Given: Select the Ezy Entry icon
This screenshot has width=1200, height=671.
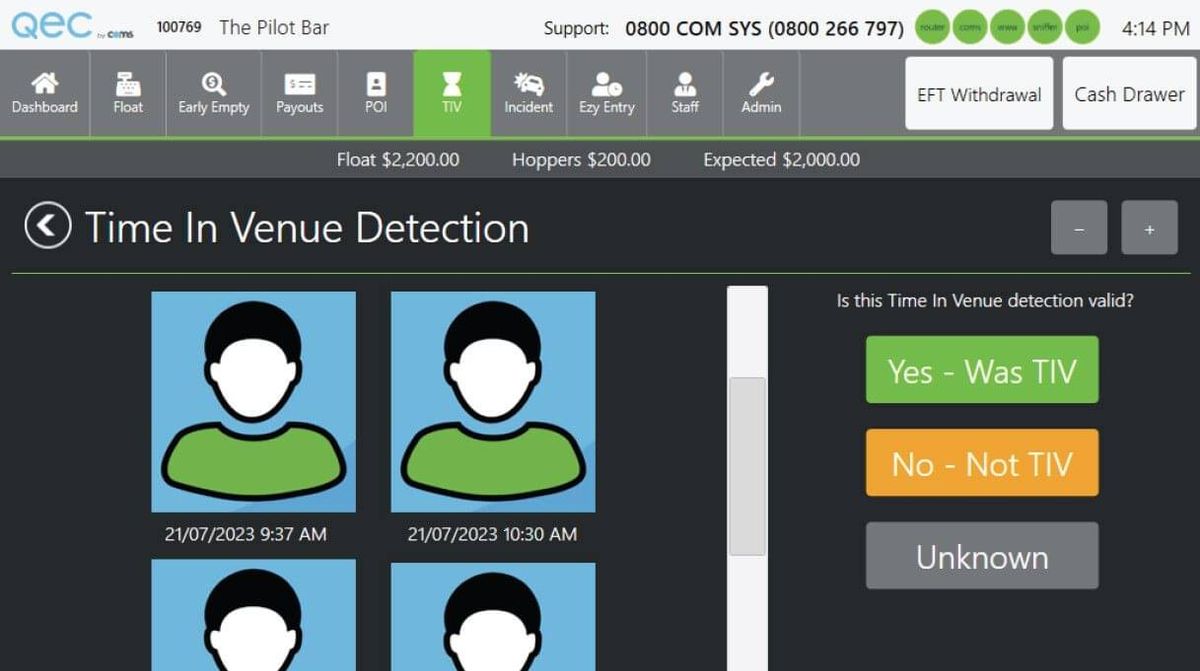Looking at the screenshot, I should point(606,93).
